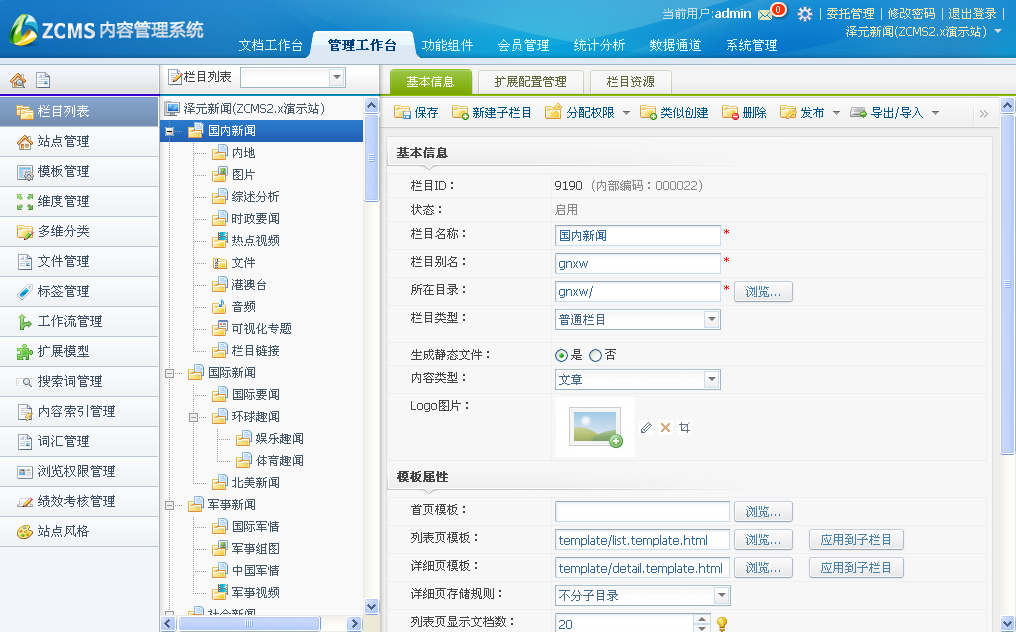Switch to the 扩展配置管理 tab
The width and height of the screenshot is (1016, 632).
tap(530, 82)
